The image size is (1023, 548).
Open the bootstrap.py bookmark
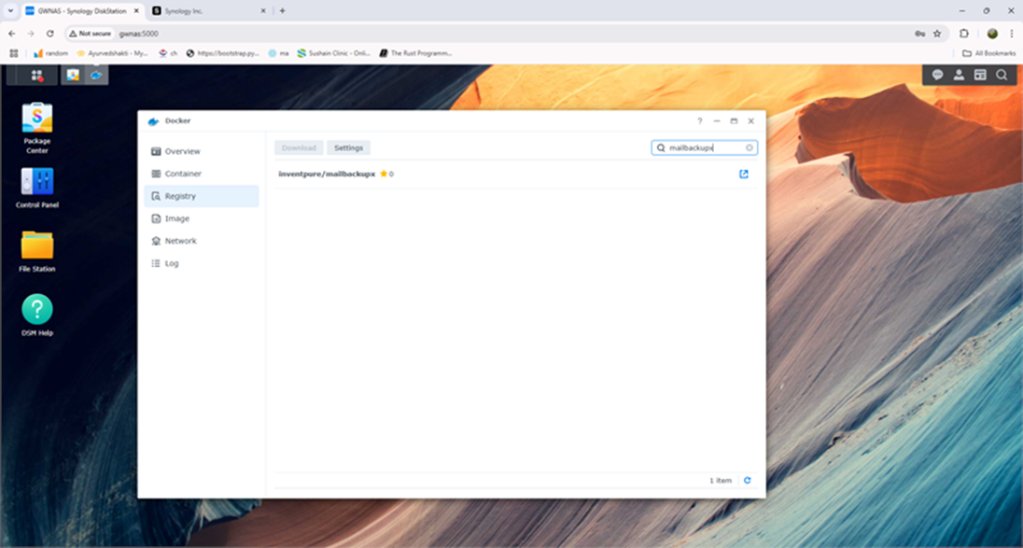[222, 53]
